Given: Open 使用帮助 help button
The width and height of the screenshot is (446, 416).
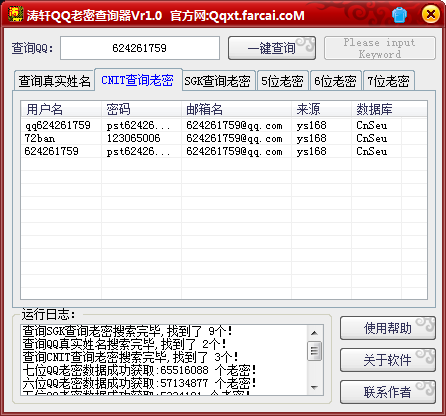Looking at the screenshot, I should click(x=388, y=328).
